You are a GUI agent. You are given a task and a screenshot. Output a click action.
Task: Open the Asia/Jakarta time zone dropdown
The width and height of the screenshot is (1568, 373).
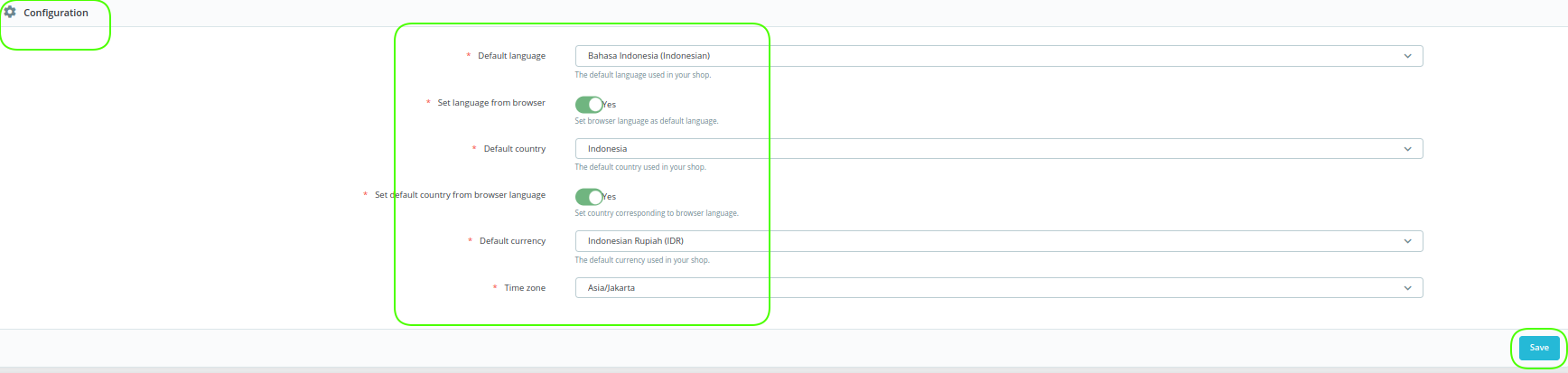(994, 288)
